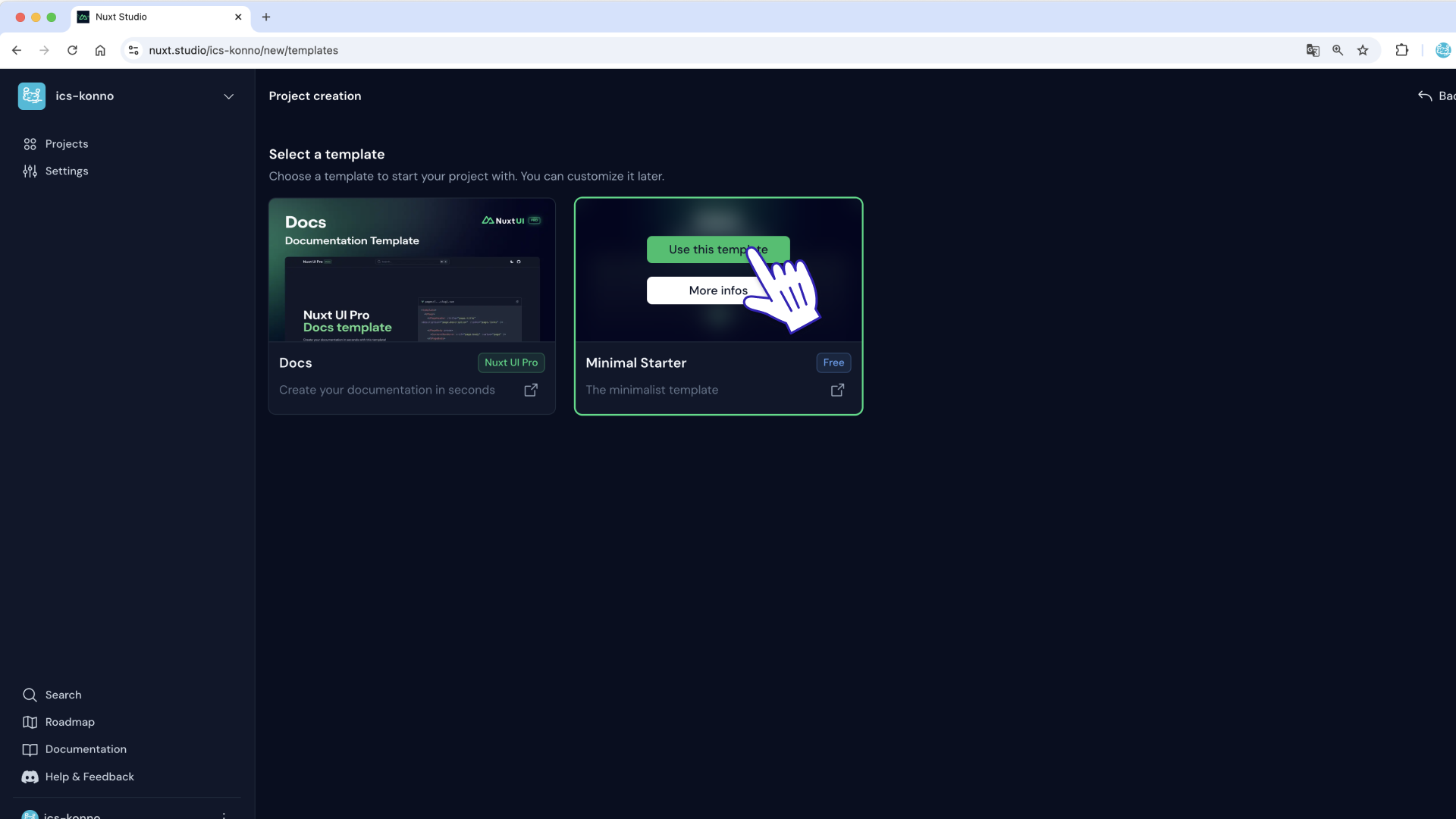Screen dimensions: 1456x819
Task: Click the Free badge on Minimal Starter
Action: click(x=833, y=362)
